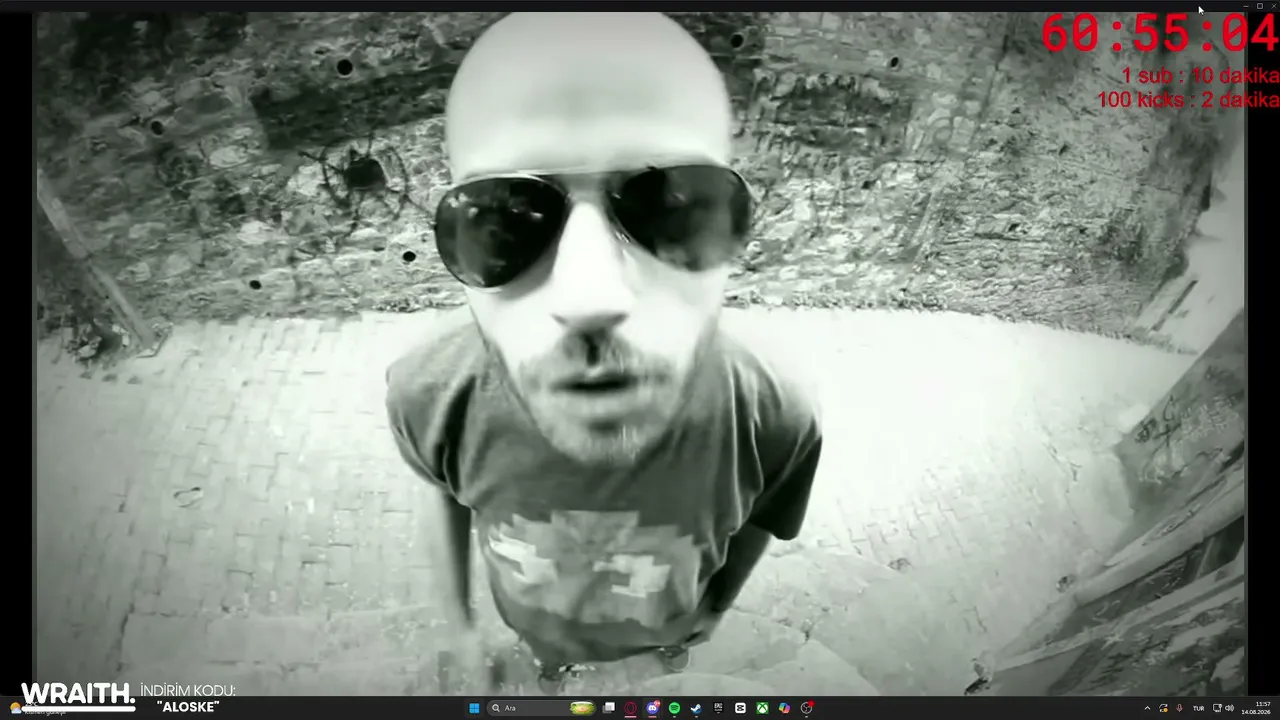Open the Xbox app taskbar icon
The image size is (1280, 720).
(x=762, y=708)
